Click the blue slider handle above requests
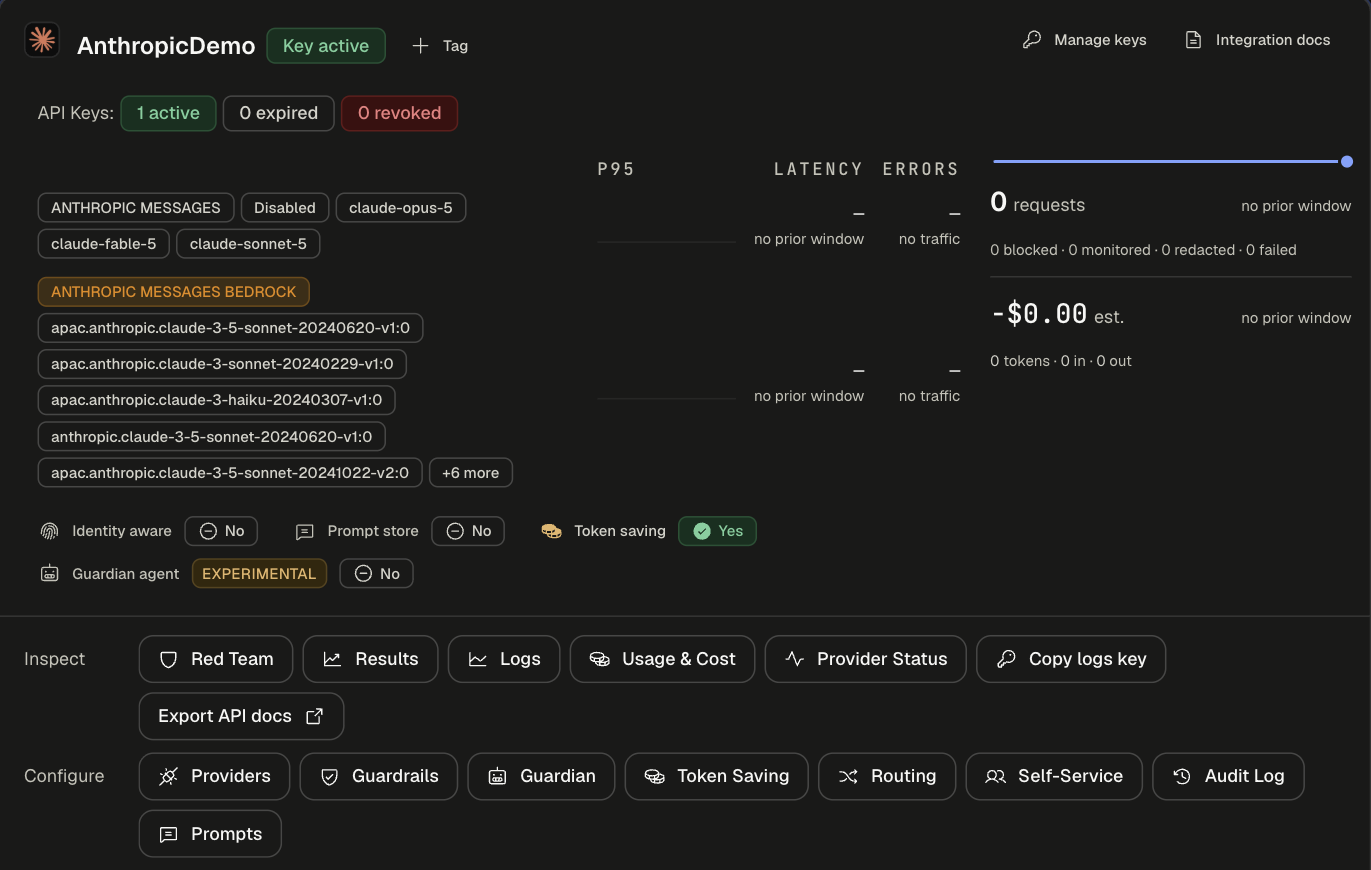This screenshot has height=870, width=1371. [x=1347, y=161]
